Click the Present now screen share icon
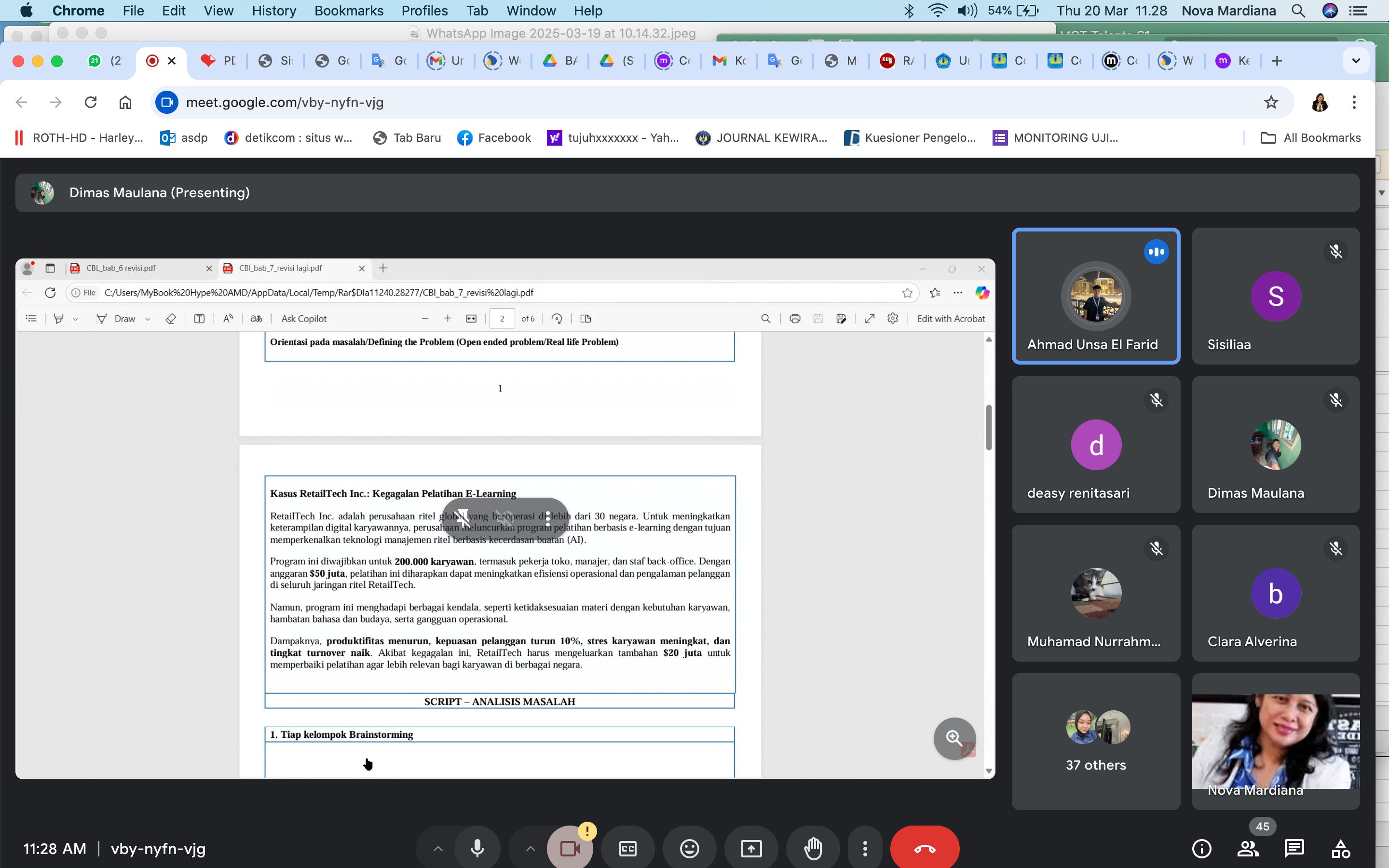1389x868 pixels. pos(751,849)
